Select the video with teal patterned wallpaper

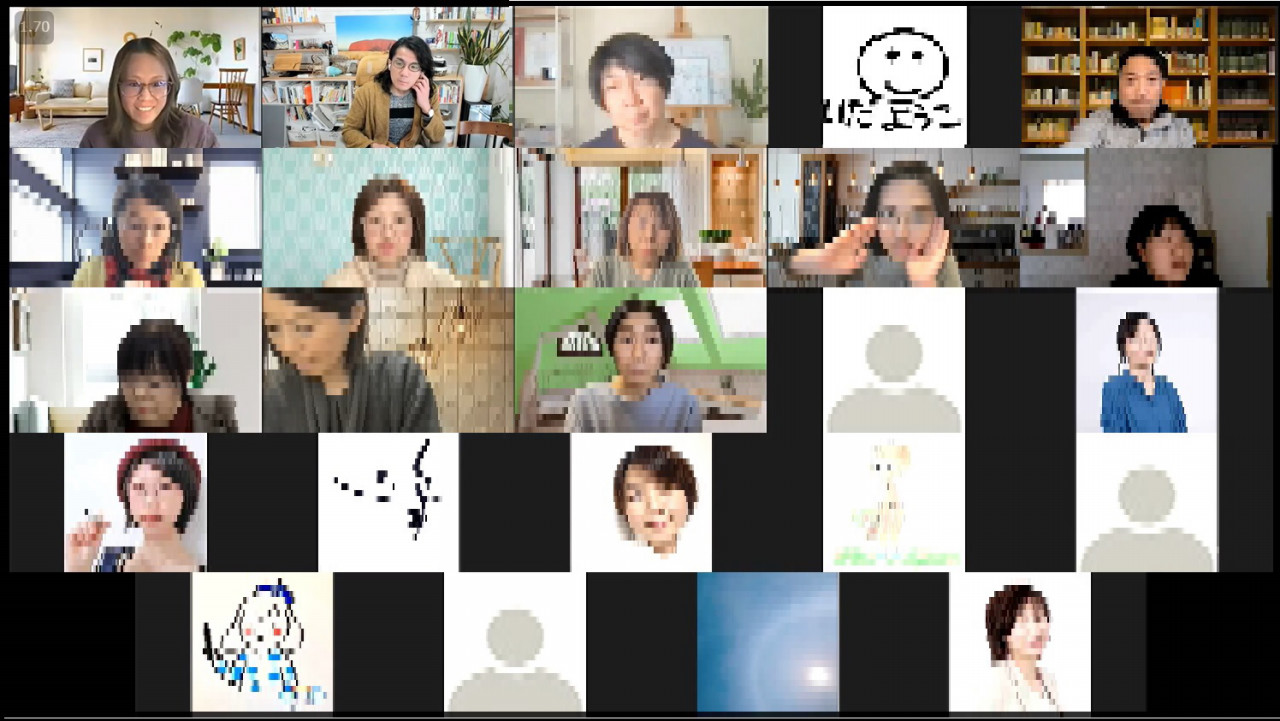(x=387, y=218)
